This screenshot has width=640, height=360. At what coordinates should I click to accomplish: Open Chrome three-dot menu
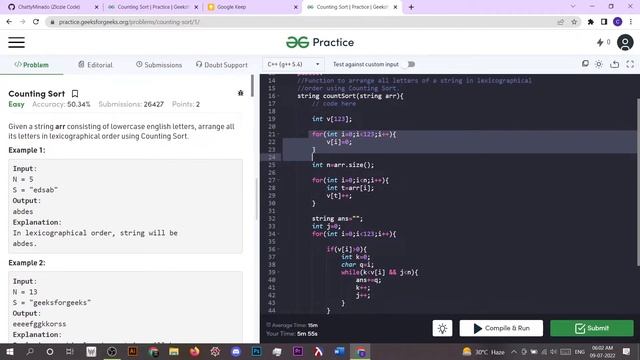coord(631,22)
